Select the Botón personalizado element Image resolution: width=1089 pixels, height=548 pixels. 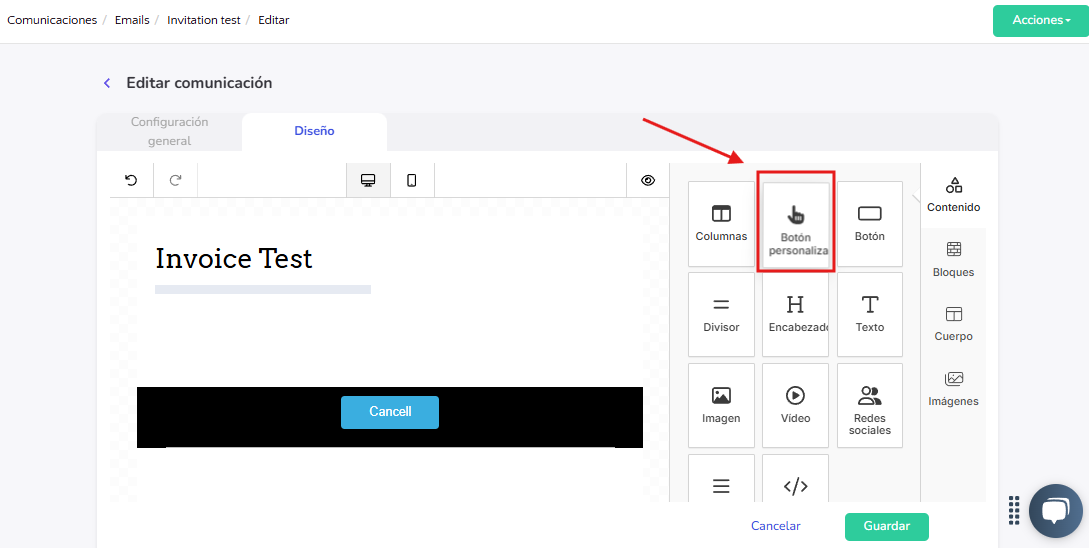coord(796,226)
